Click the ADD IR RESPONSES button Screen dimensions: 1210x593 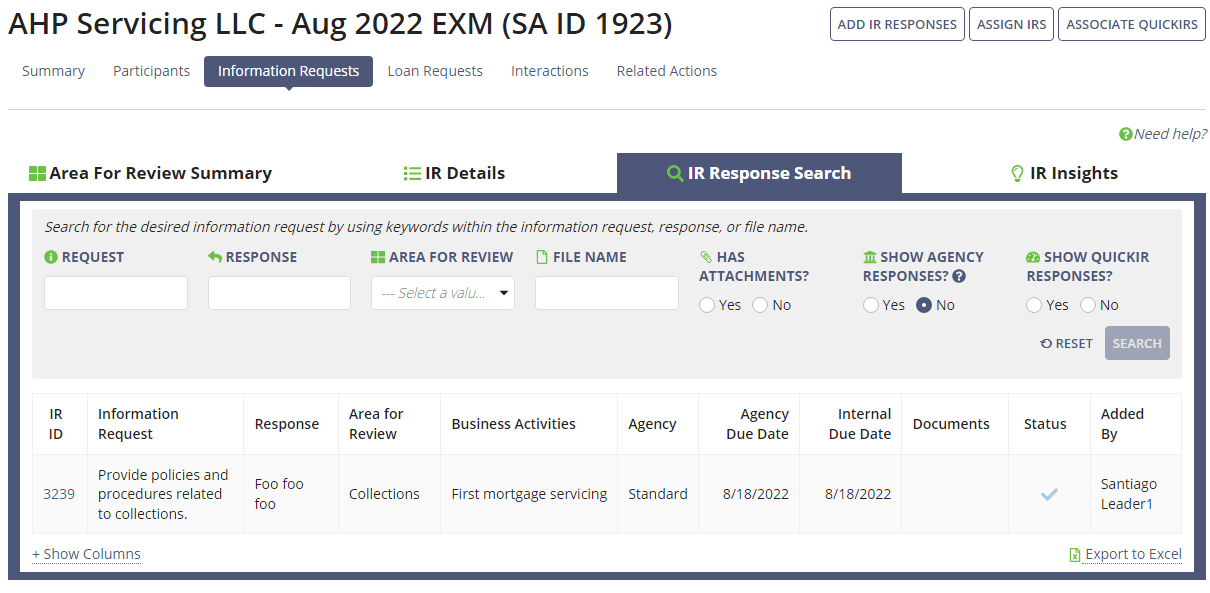(x=897, y=24)
